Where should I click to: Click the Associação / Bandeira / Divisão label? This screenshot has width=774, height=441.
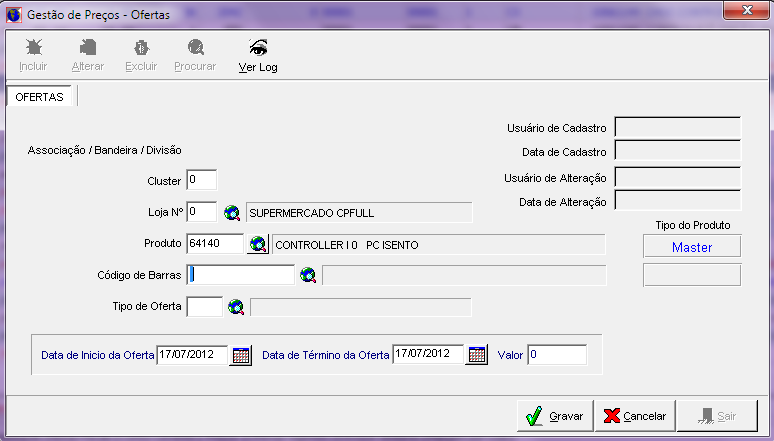105,150
